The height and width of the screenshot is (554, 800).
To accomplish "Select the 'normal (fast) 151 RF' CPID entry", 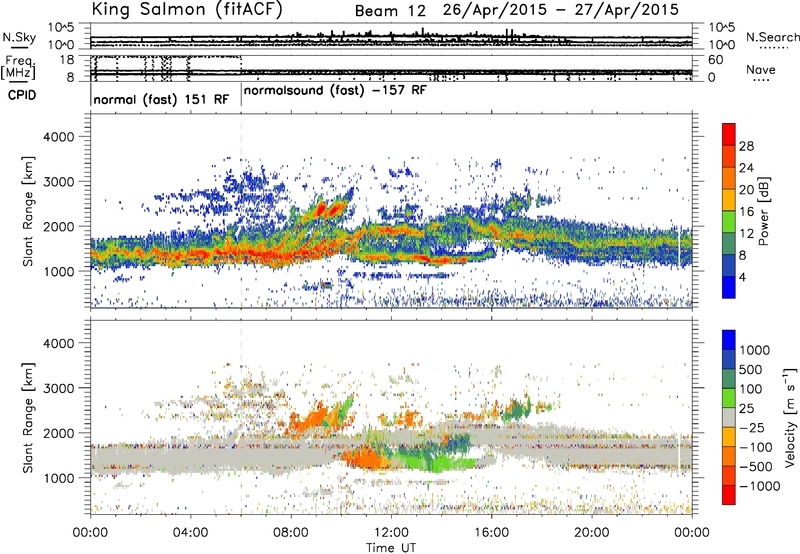I will [161, 99].
